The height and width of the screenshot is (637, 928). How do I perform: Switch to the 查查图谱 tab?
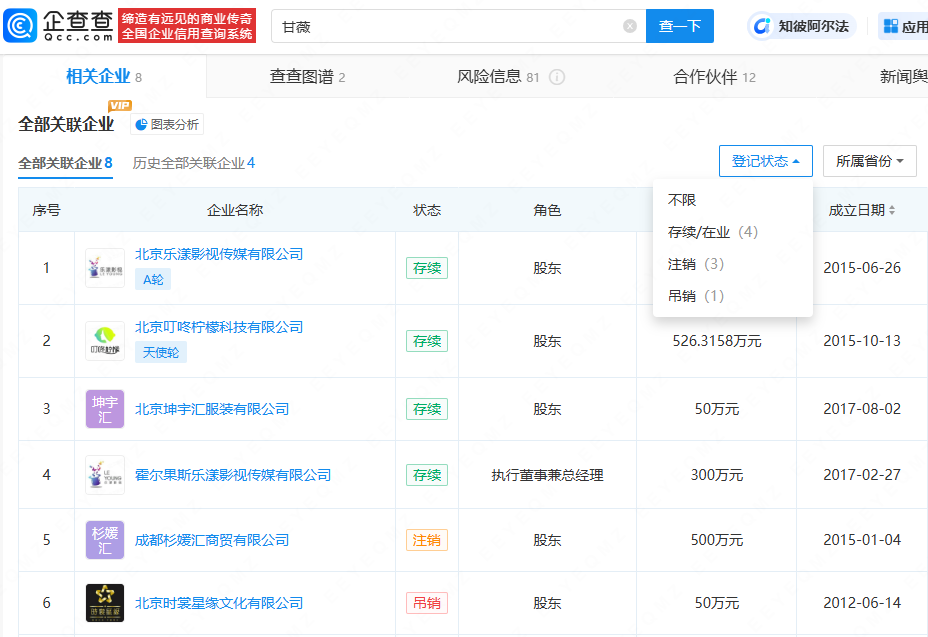(x=307, y=77)
